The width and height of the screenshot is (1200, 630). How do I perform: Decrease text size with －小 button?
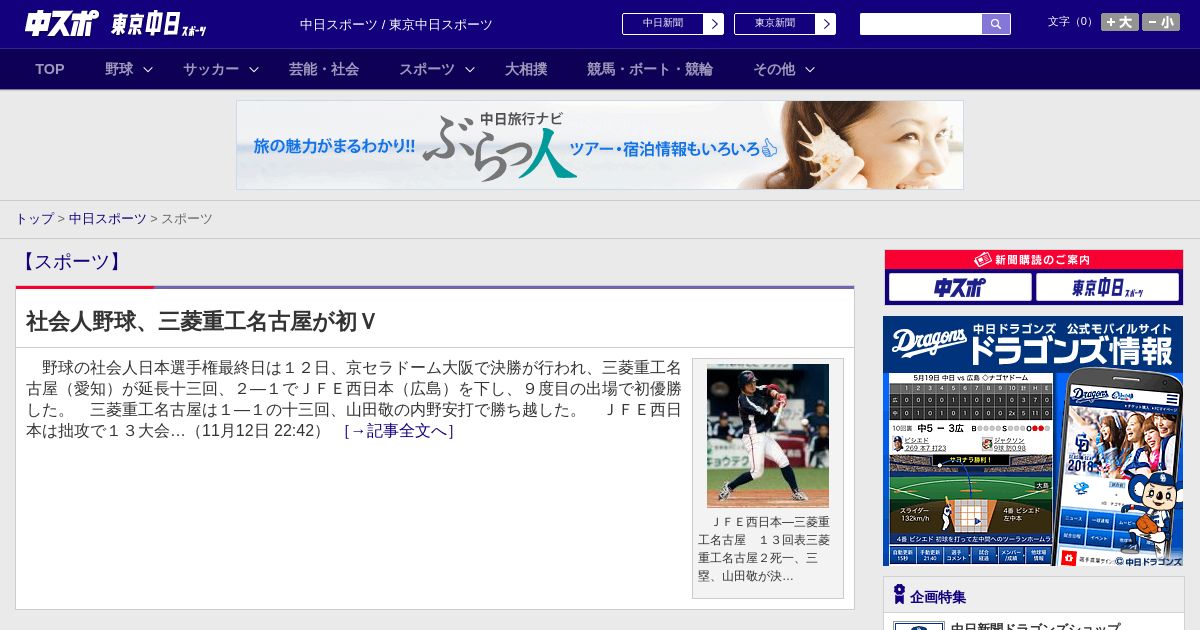(x=1161, y=22)
